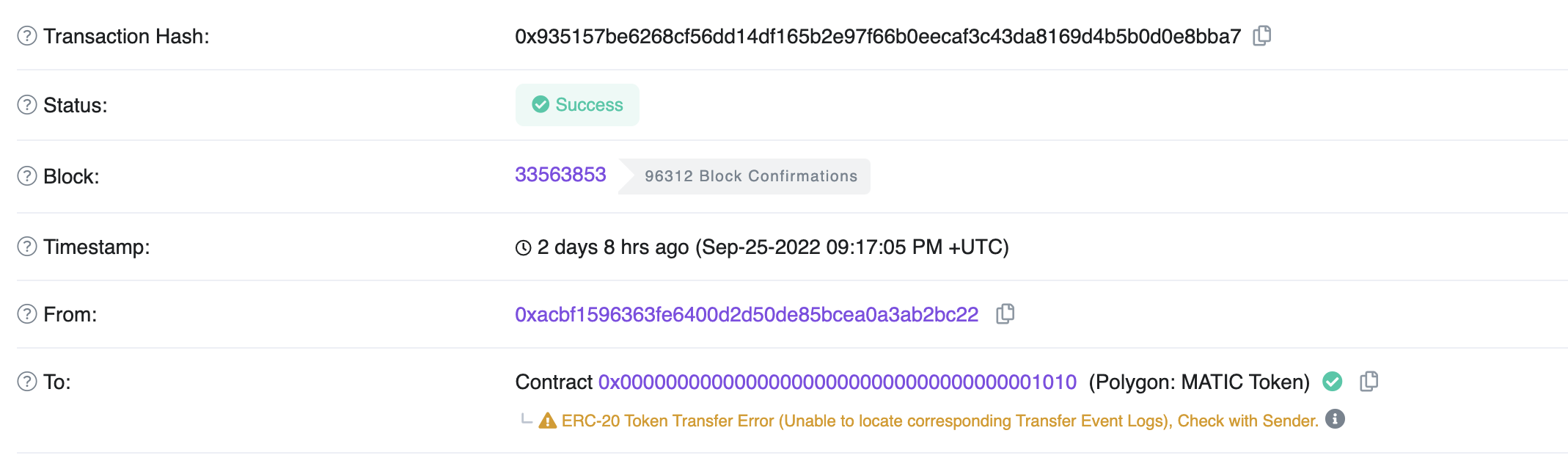The image size is (1568, 458).
Task: Open block 33563853
Action: 560,175
